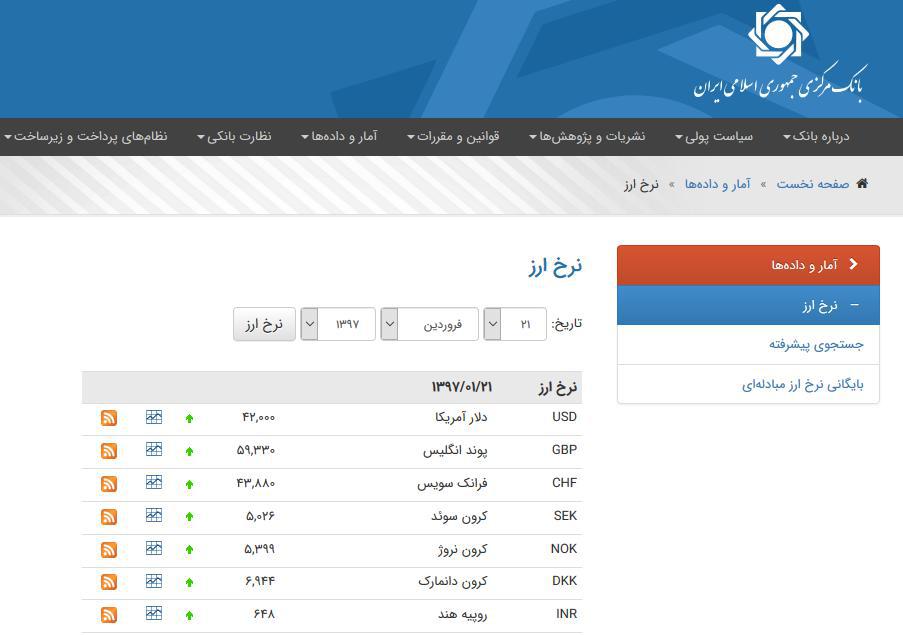
Task: Open بایگانی نرخ ارز مبادله‌ای link
Action: pyautogui.click(x=802, y=384)
